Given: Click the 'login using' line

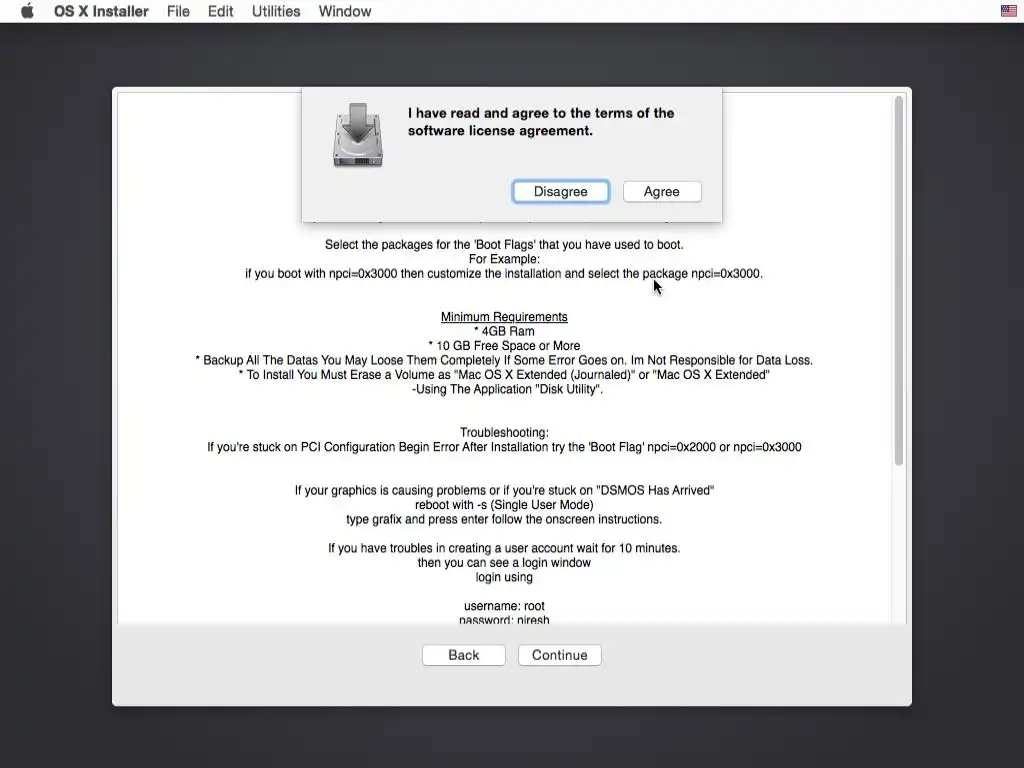Looking at the screenshot, I should point(504,577).
